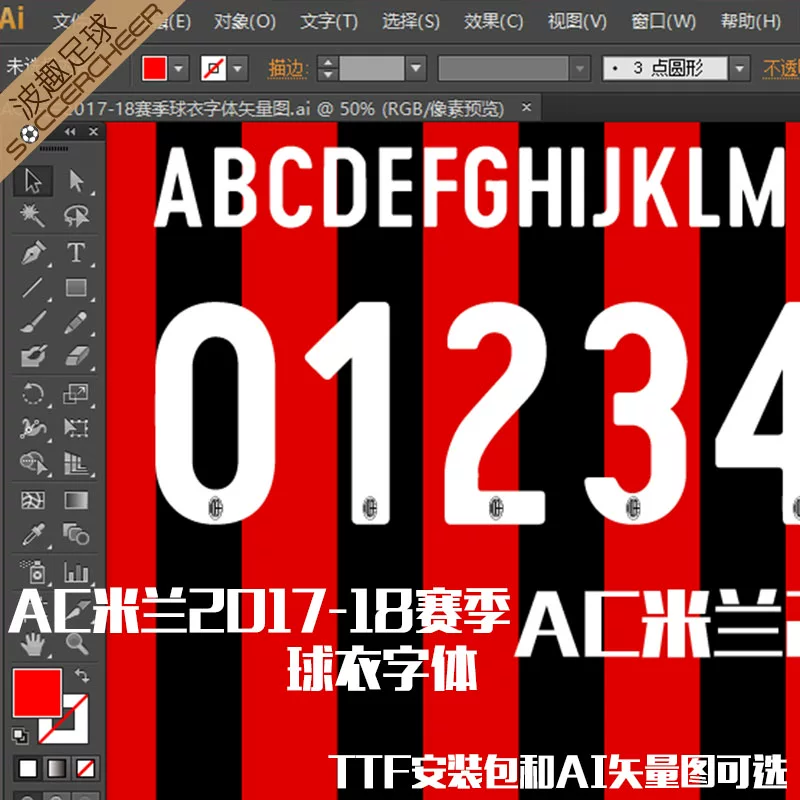The width and height of the screenshot is (800, 800).
Task: Activate the Type tool
Action: pyautogui.click(x=77, y=253)
